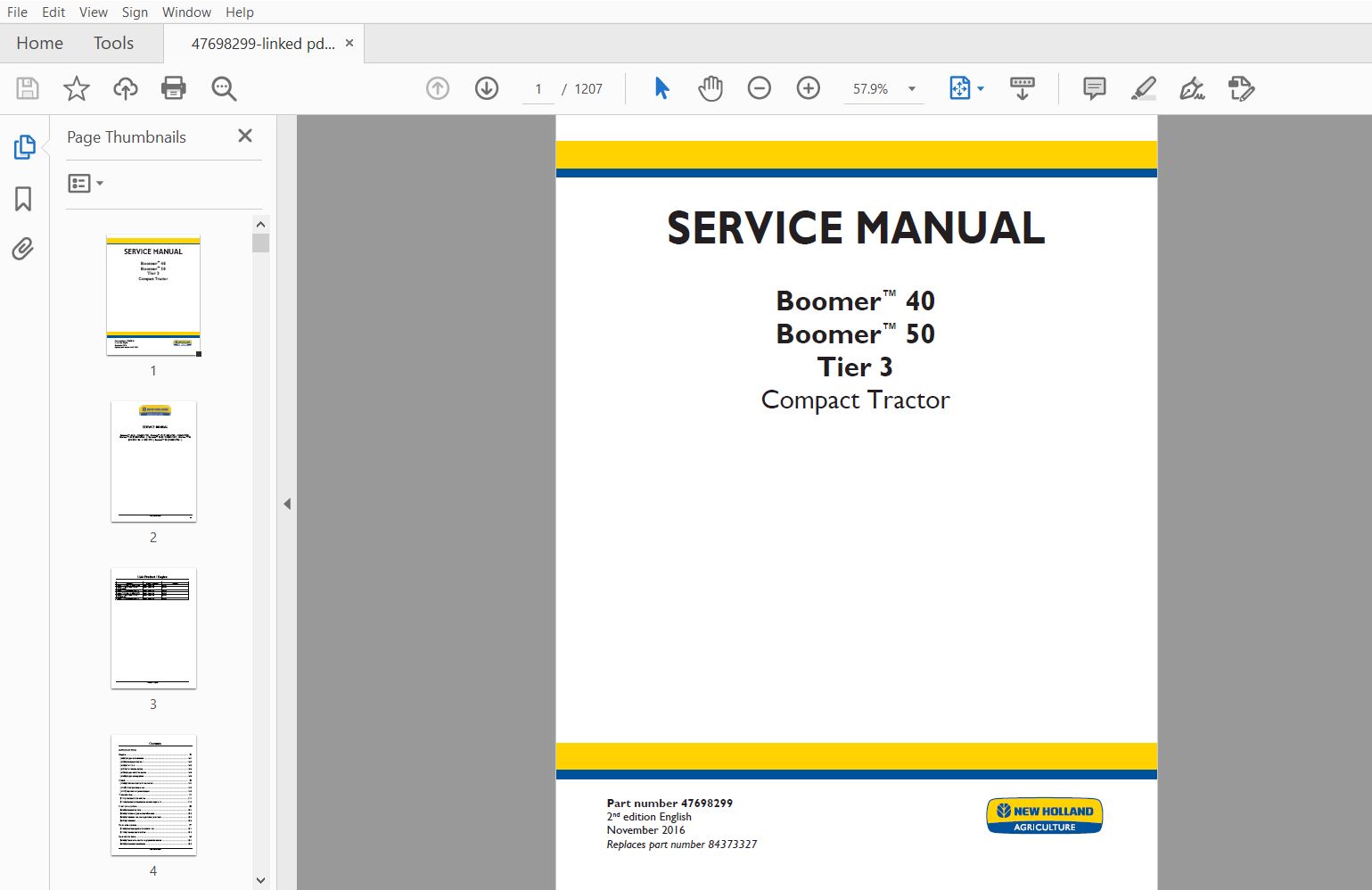This screenshot has height=890, width=1372.
Task: Open the Bookmarks pane
Action: coord(23,199)
